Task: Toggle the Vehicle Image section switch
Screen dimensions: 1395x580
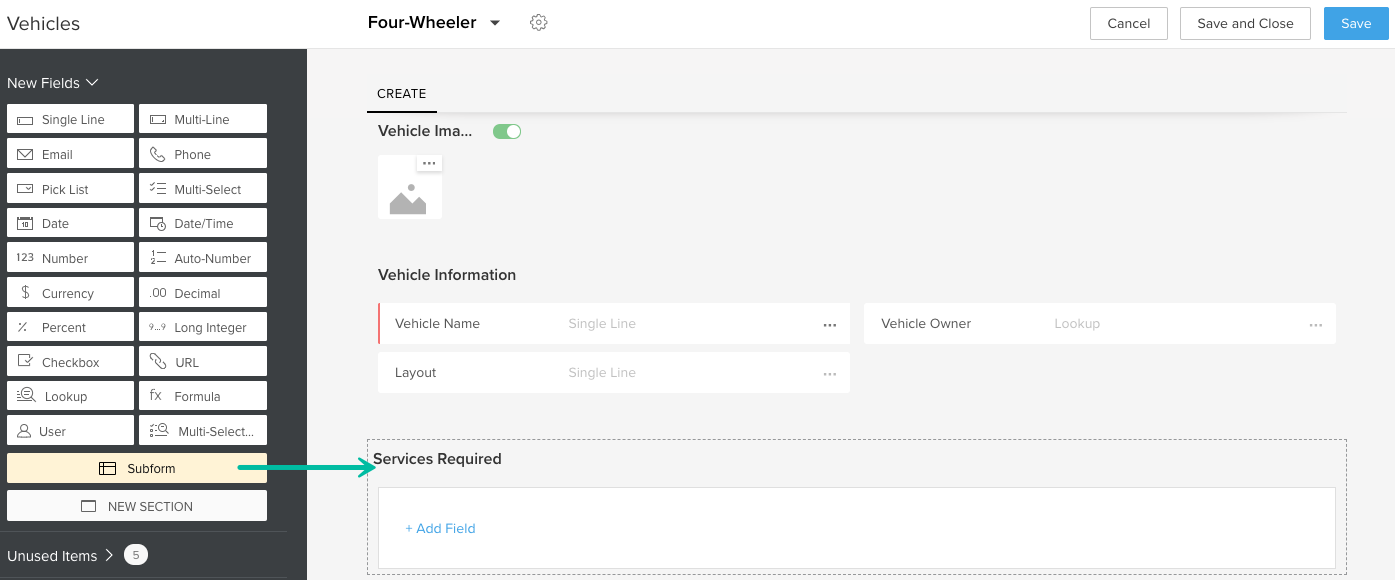Action: coord(507,132)
